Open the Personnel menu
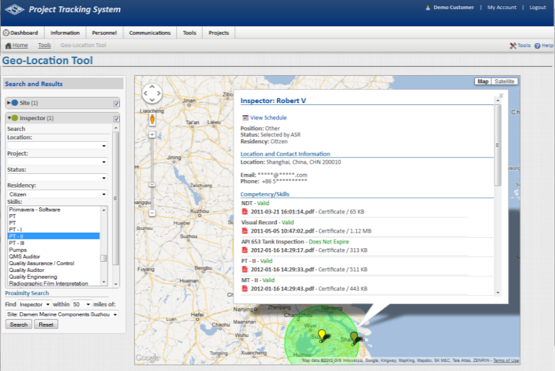 [x=104, y=33]
